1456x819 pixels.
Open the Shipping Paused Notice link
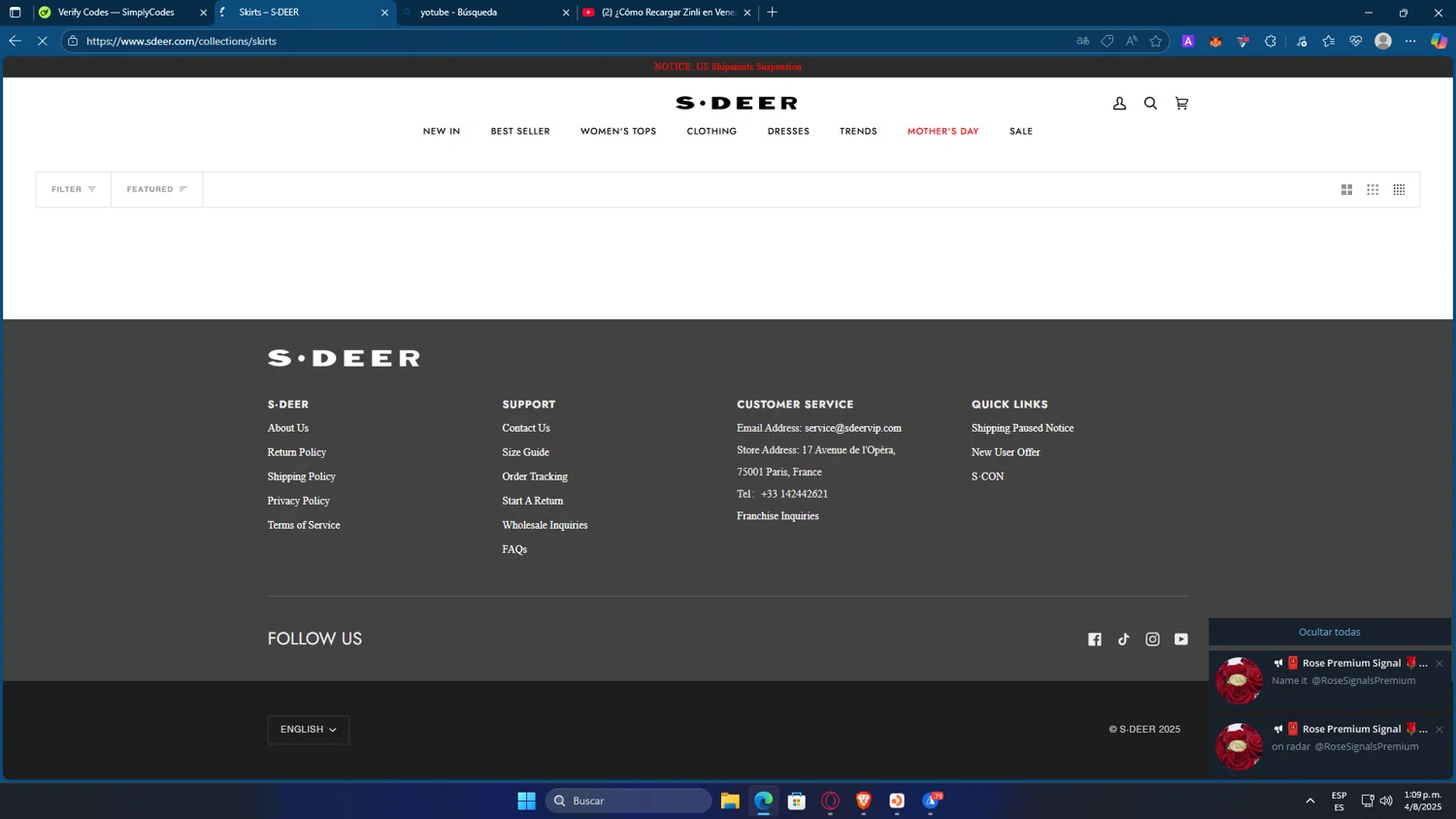[1022, 428]
